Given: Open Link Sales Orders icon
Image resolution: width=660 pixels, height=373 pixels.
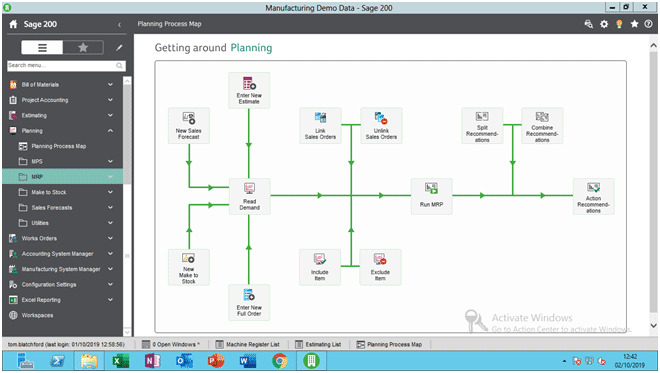Looking at the screenshot, I should pyautogui.click(x=320, y=125).
